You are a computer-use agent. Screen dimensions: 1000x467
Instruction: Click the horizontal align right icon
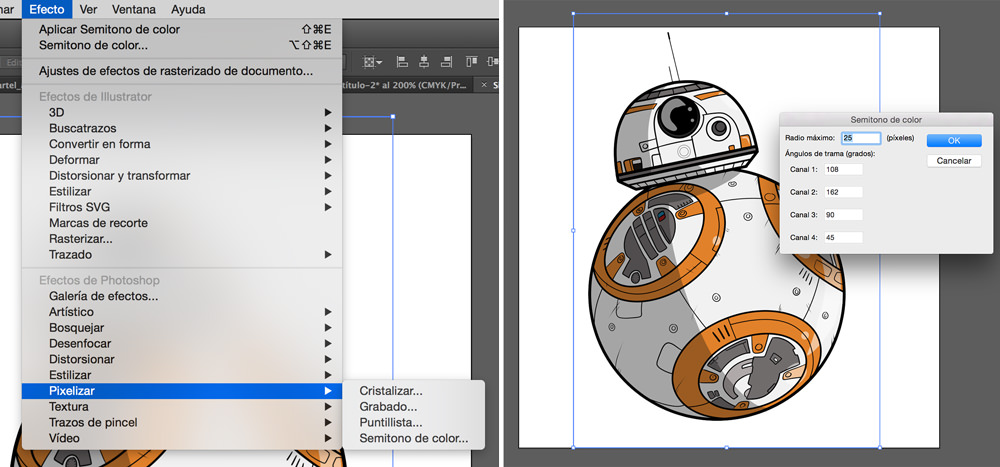tap(446, 62)
